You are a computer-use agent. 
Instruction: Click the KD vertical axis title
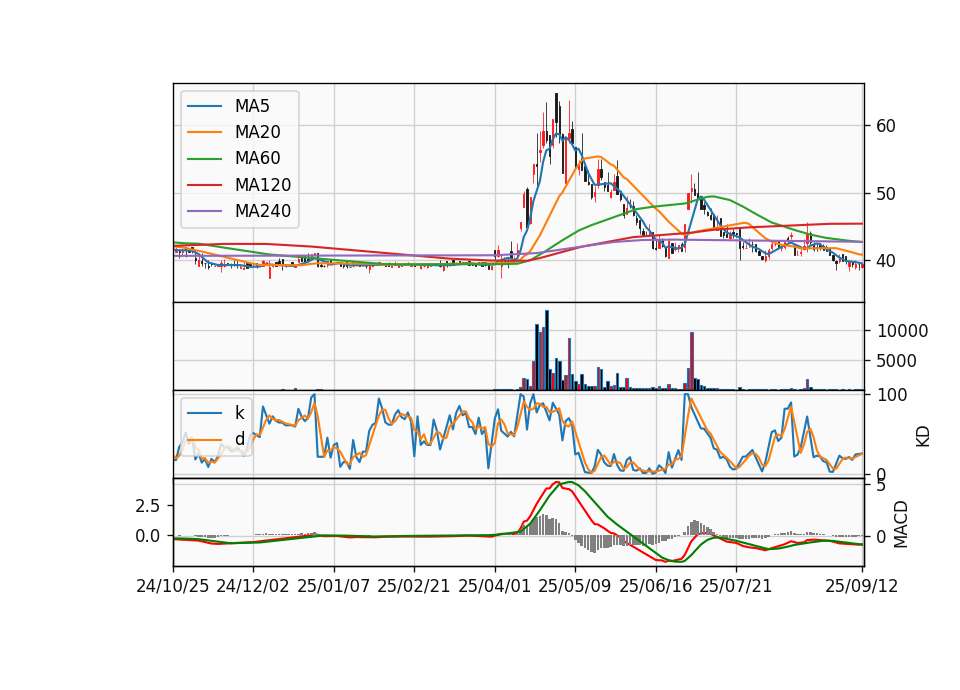pyautogui.click(x=923, y=437)
